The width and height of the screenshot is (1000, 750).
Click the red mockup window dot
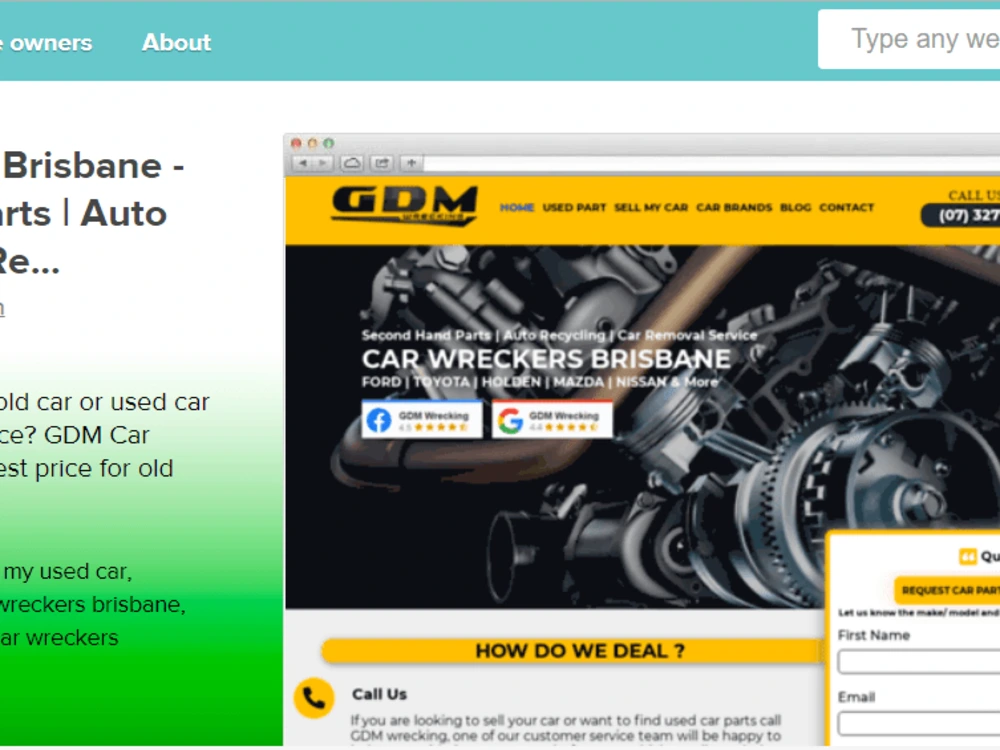point(296,143)
